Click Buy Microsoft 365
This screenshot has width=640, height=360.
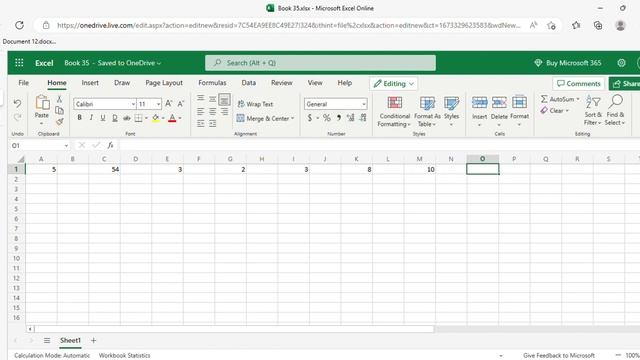click(568, 63)
